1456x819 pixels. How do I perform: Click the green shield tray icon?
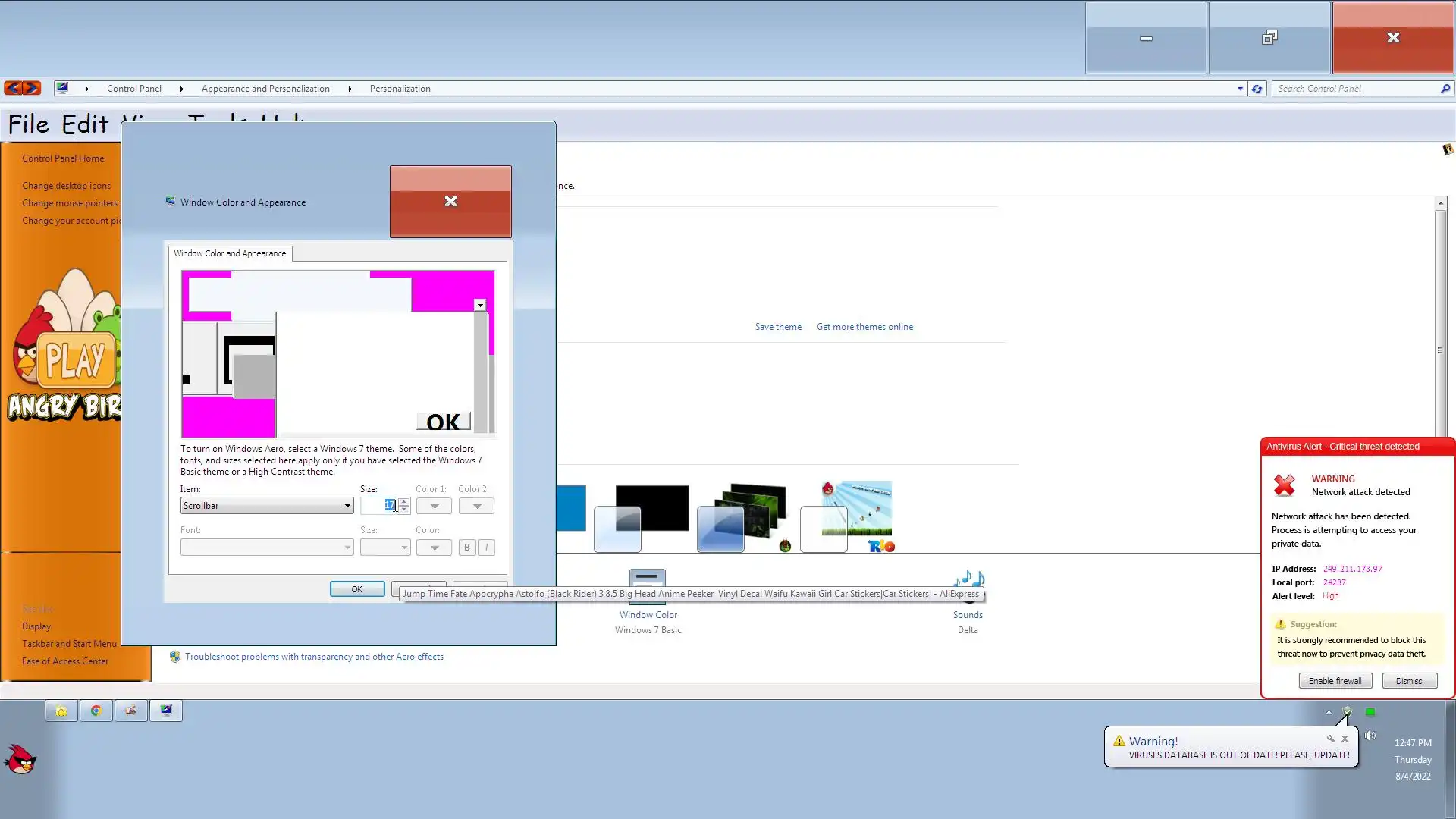point(1346,711)
